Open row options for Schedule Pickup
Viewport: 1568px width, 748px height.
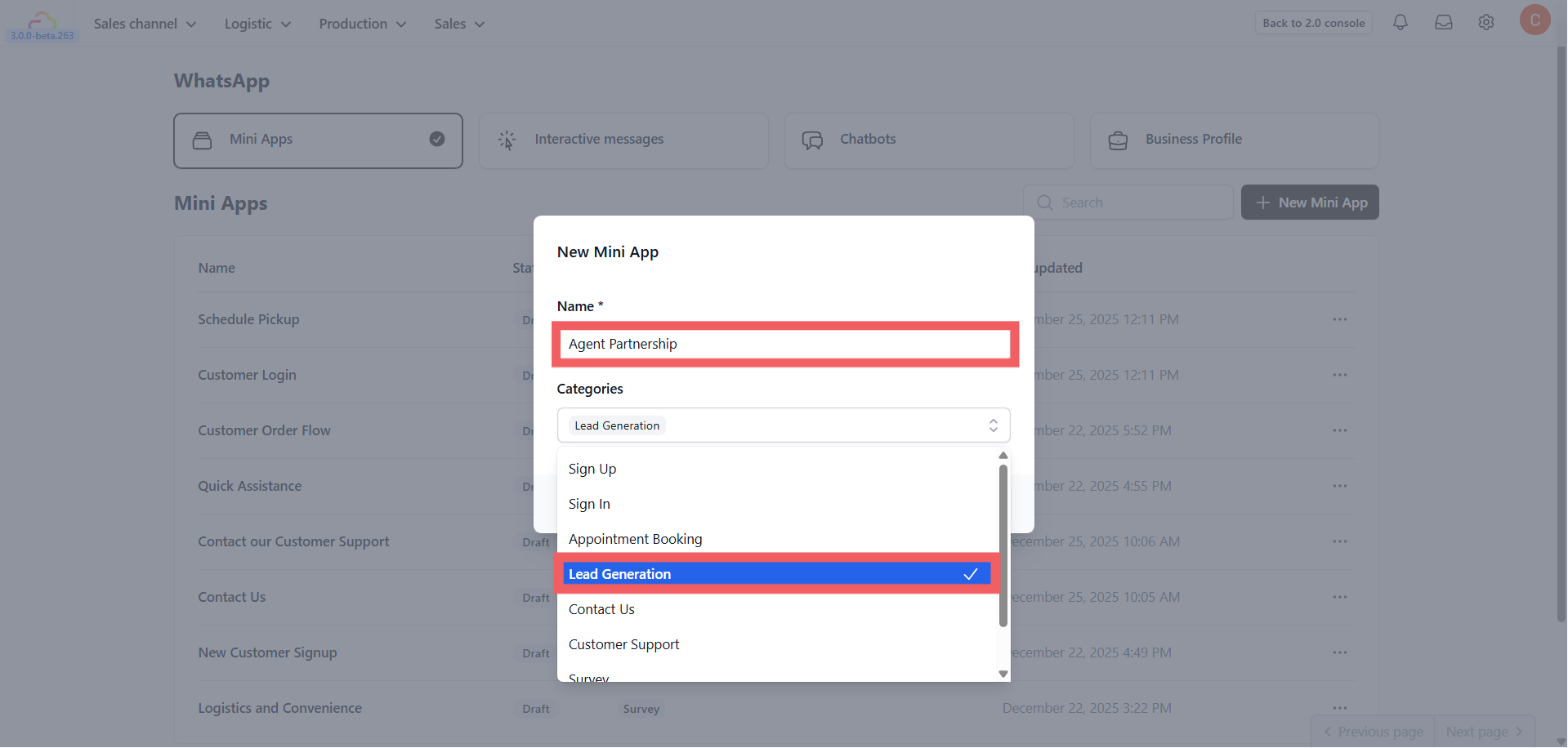1339,319
